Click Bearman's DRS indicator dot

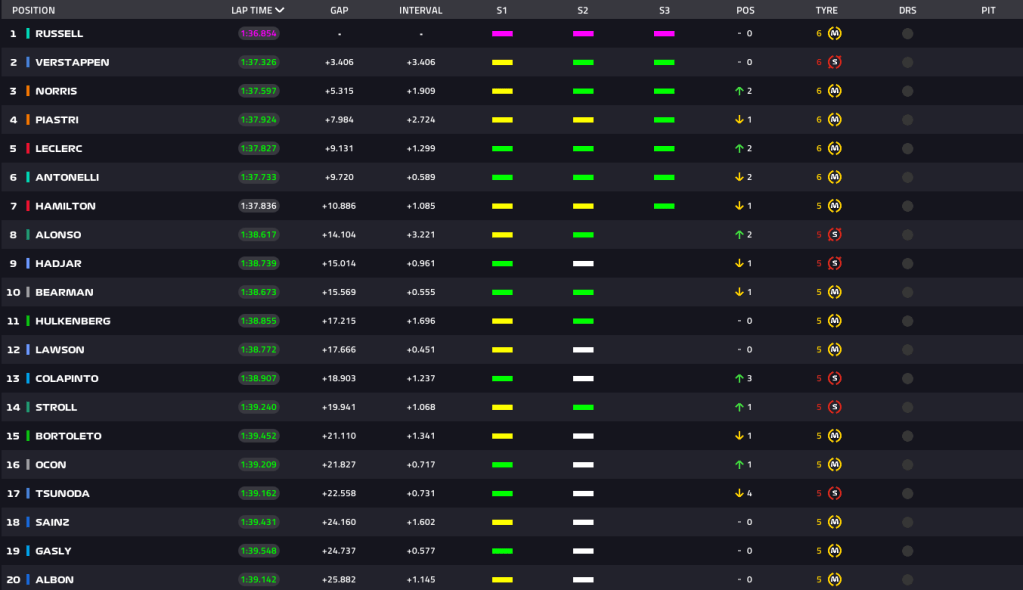click(x=908, y=292)
